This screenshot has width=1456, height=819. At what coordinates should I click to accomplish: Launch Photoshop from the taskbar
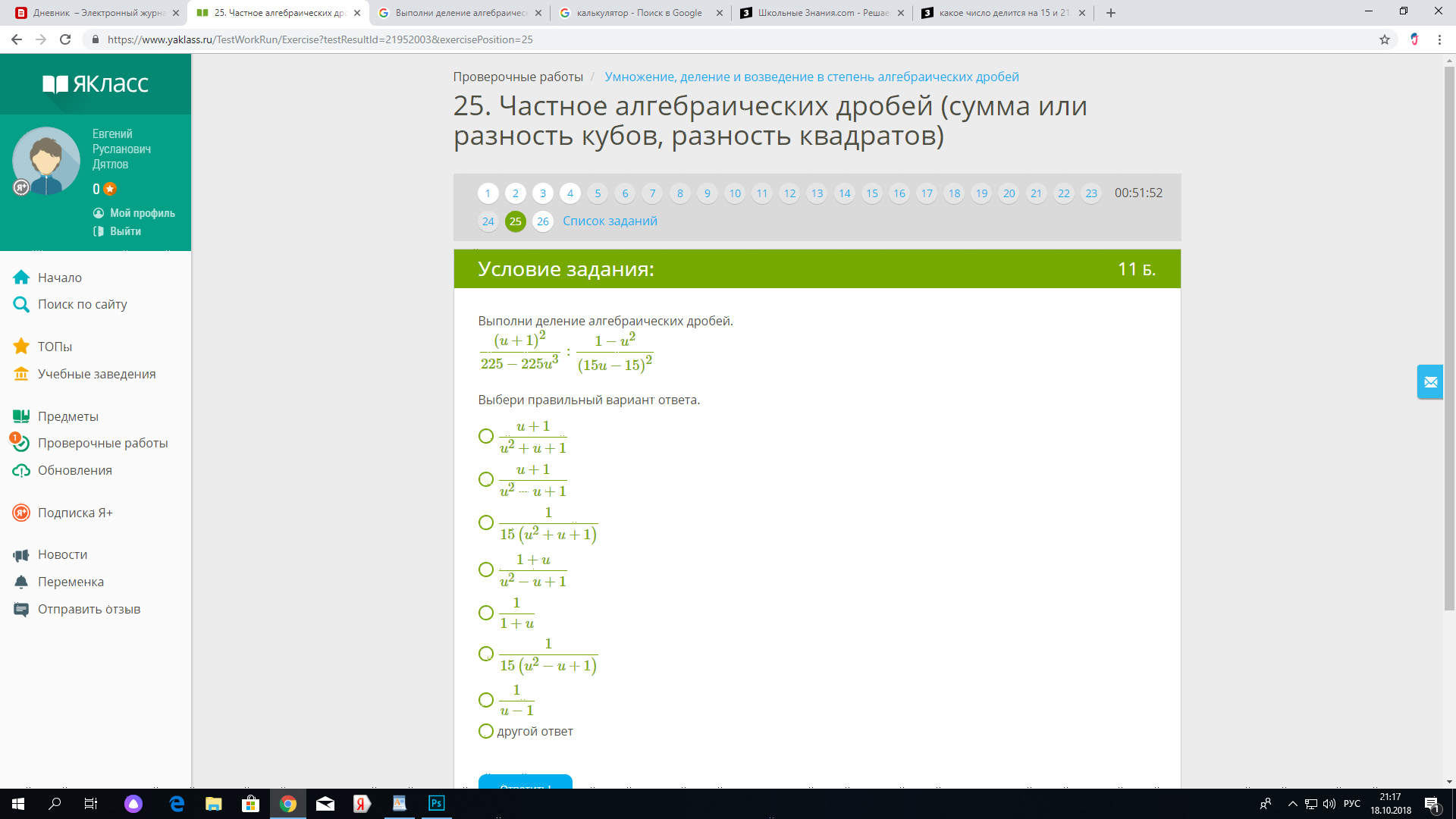[437, 804]
